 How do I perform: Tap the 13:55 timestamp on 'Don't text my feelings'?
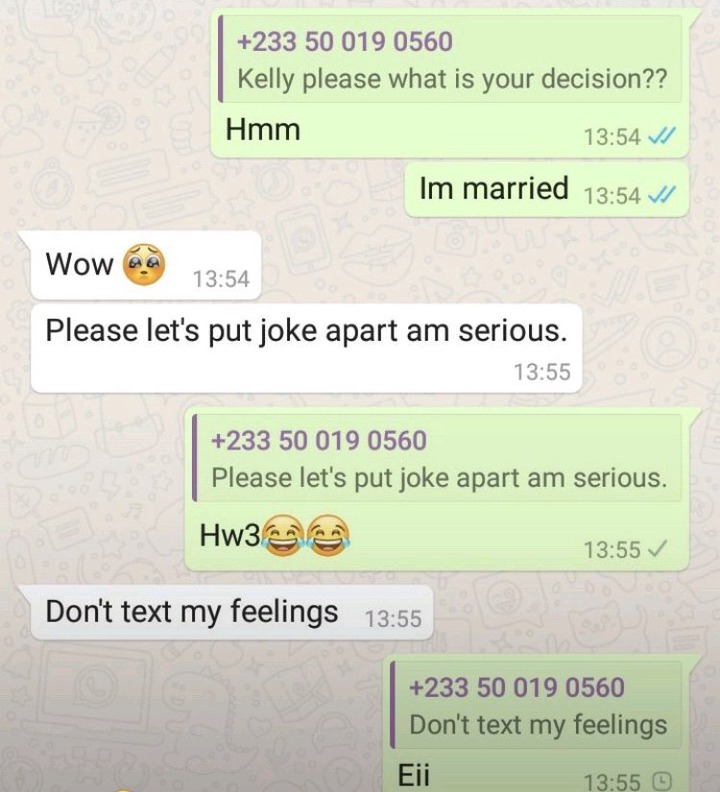click(x=393, y=619)
